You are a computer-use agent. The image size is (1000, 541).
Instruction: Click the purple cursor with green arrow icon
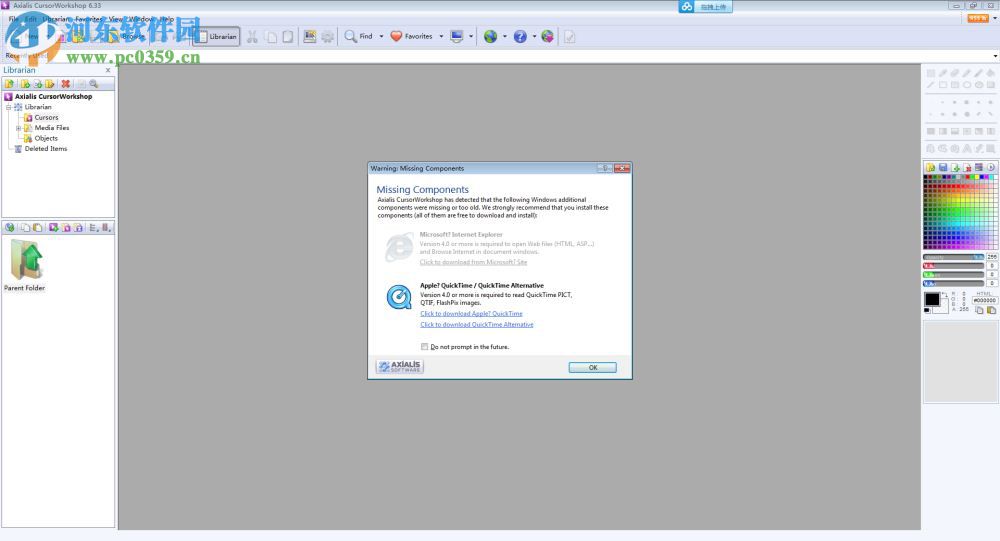tap(54, 228)
